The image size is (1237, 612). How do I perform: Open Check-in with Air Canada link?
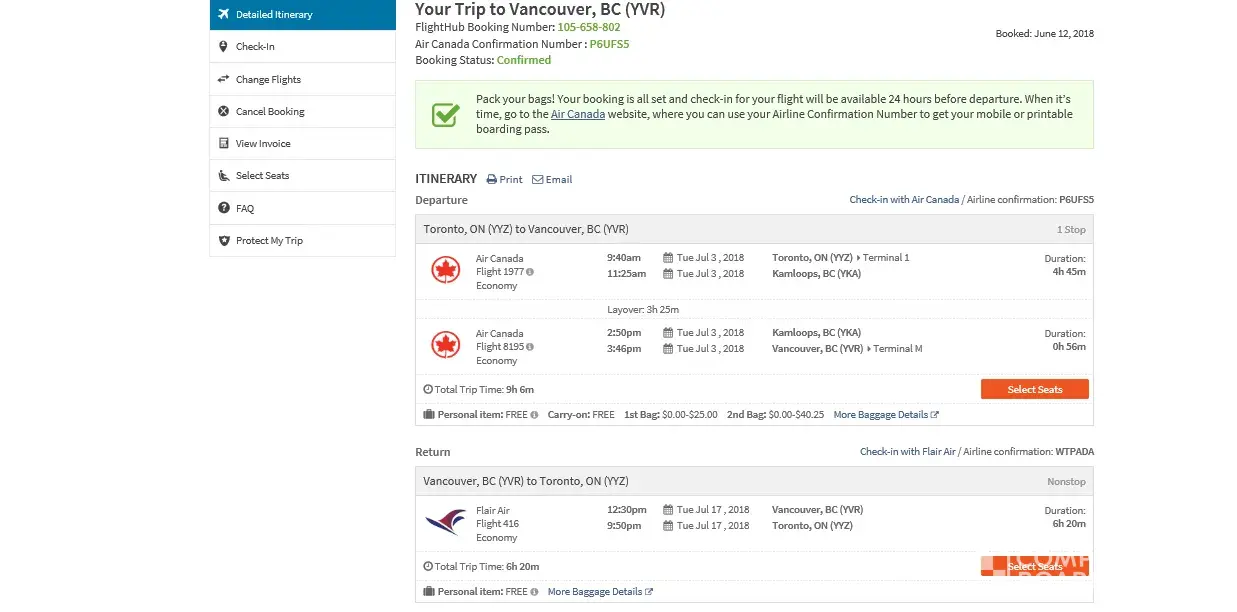pyautogui.click(x=904, y=199)
